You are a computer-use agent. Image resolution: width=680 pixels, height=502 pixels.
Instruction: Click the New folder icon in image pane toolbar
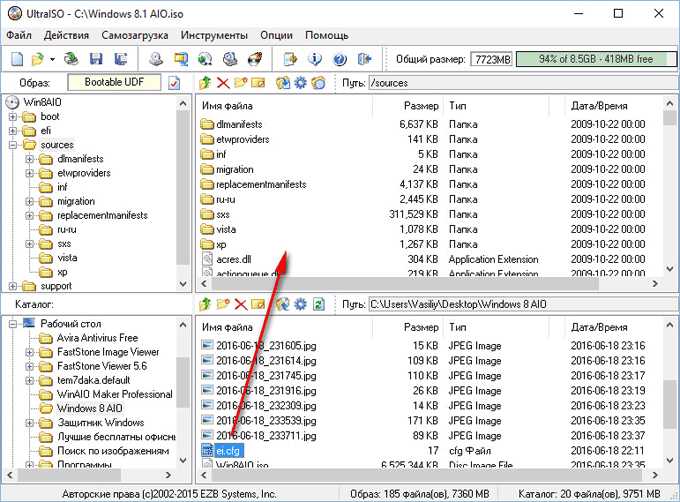click(x=241, y=83)
